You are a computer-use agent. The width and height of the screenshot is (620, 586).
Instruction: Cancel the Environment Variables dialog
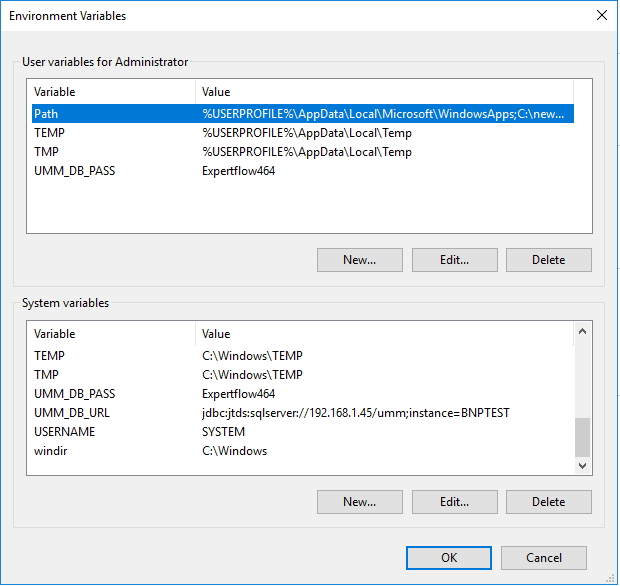[543, 558]
